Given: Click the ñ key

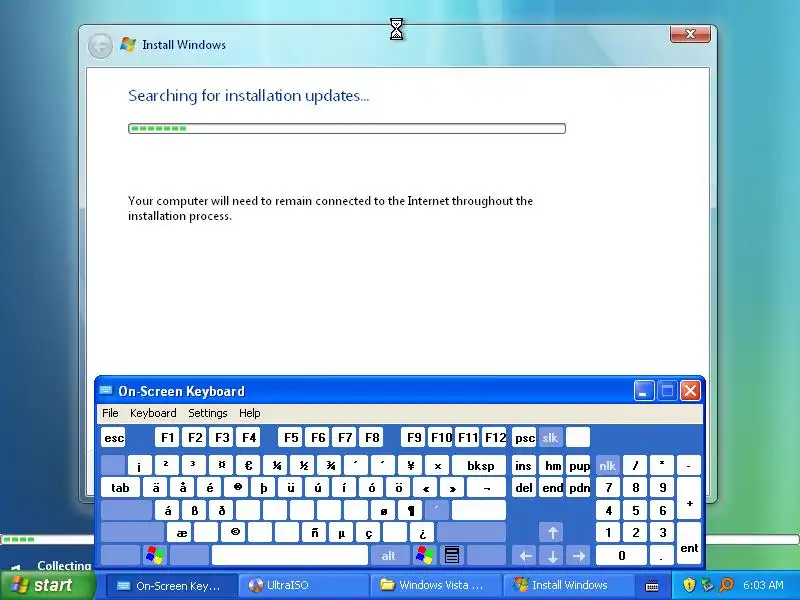Looking at the screenshot, I should 315,533.
